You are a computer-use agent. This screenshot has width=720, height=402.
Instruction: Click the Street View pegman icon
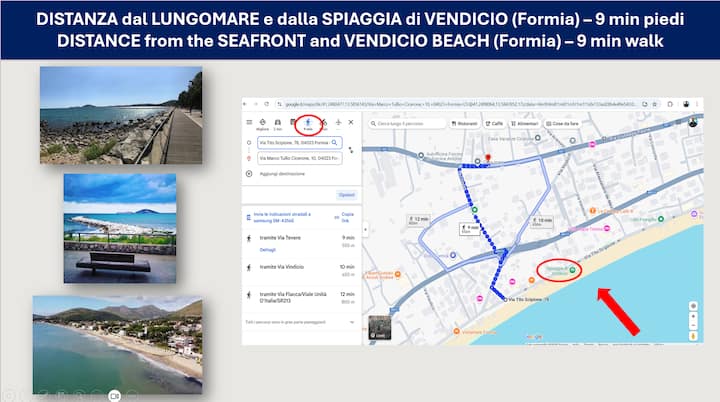coord(693,336)
